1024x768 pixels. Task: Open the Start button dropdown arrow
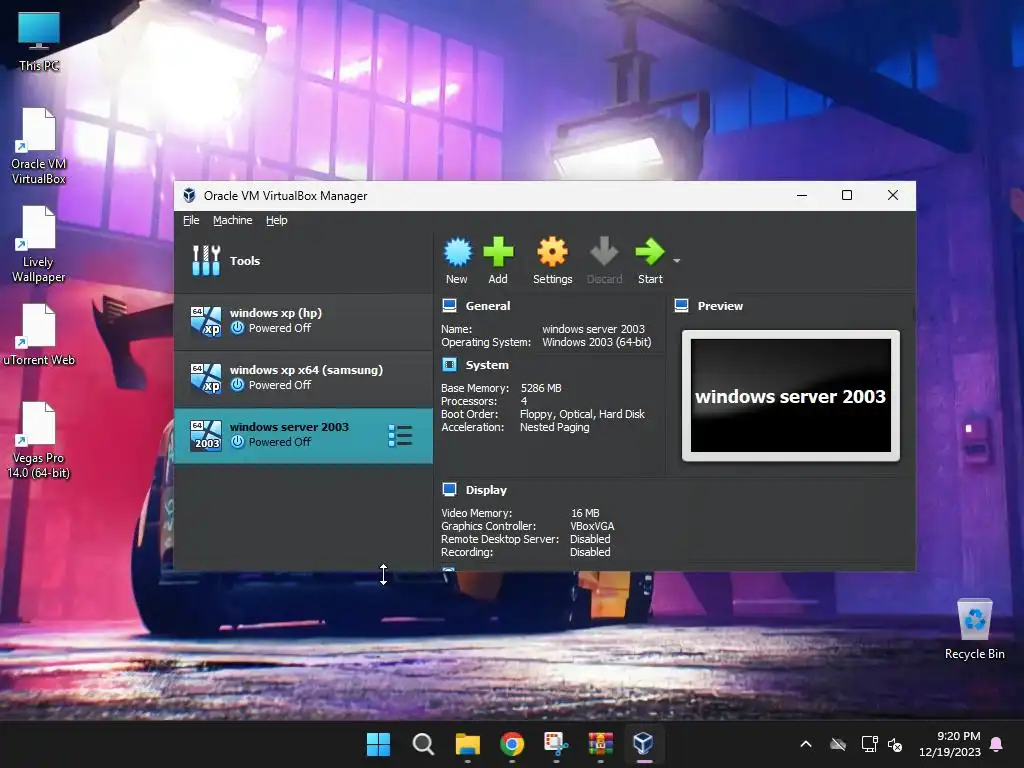pyautogui.click(x=677, y=261)
